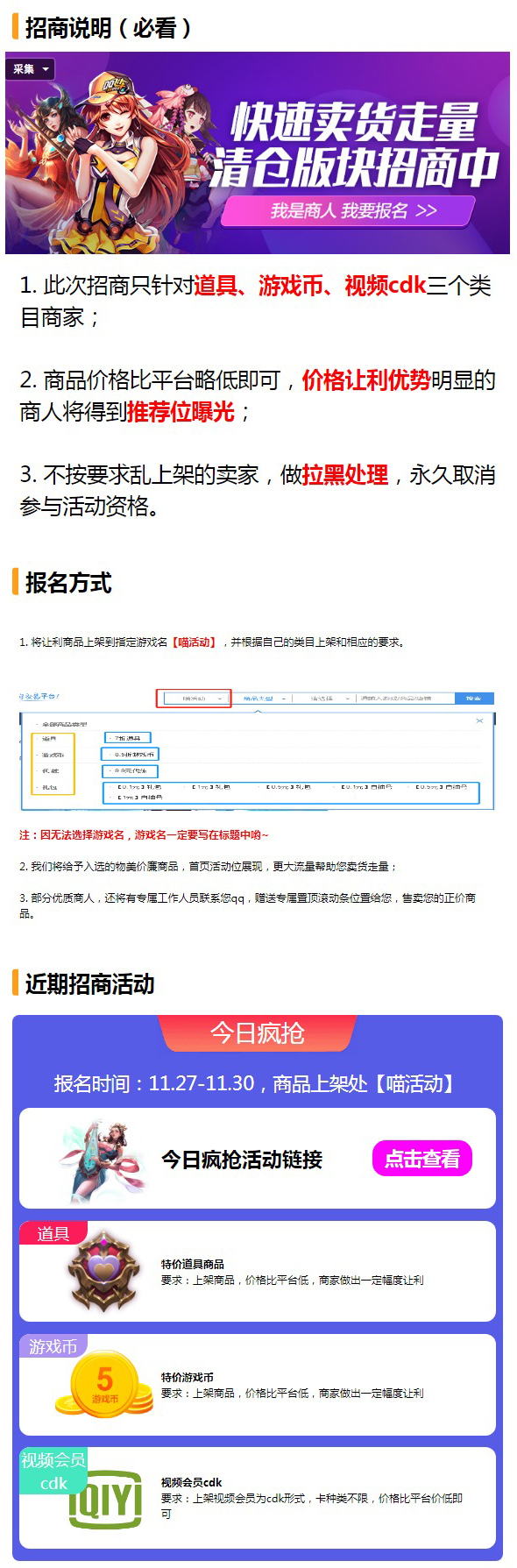Click the green iQIYI logo icon
Image resolution: width=517 pixels, height=1568 pixels.
coord(105,1499)
